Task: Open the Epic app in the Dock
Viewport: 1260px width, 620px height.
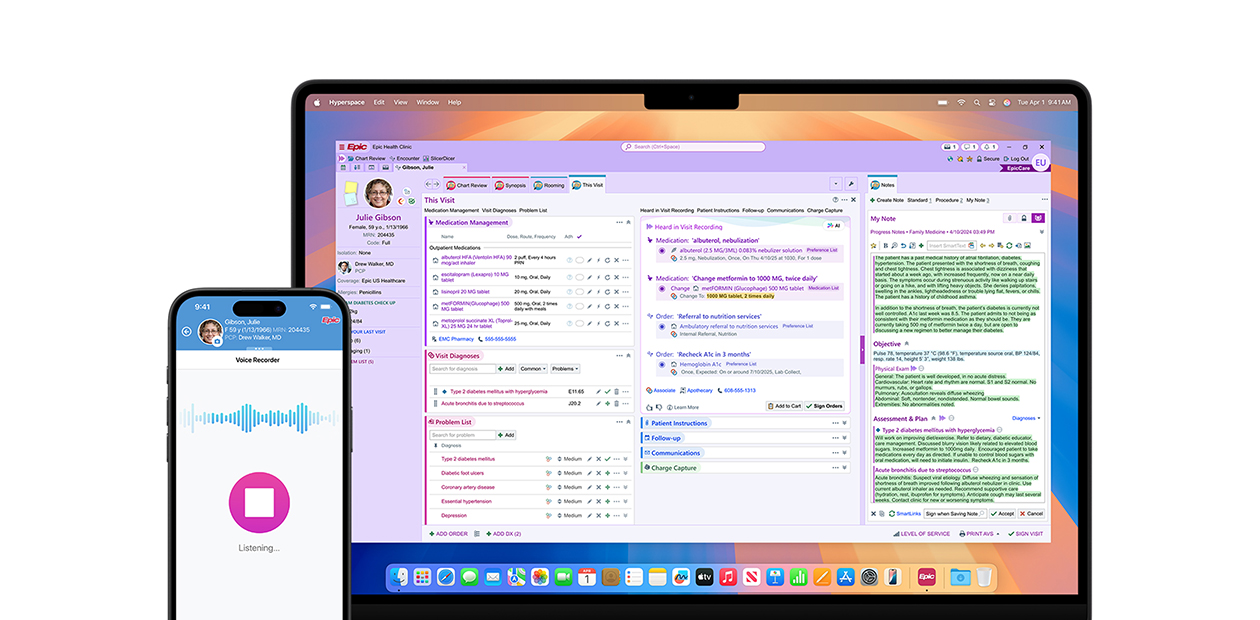Action: pyautogui.click(x=926, y=577)
